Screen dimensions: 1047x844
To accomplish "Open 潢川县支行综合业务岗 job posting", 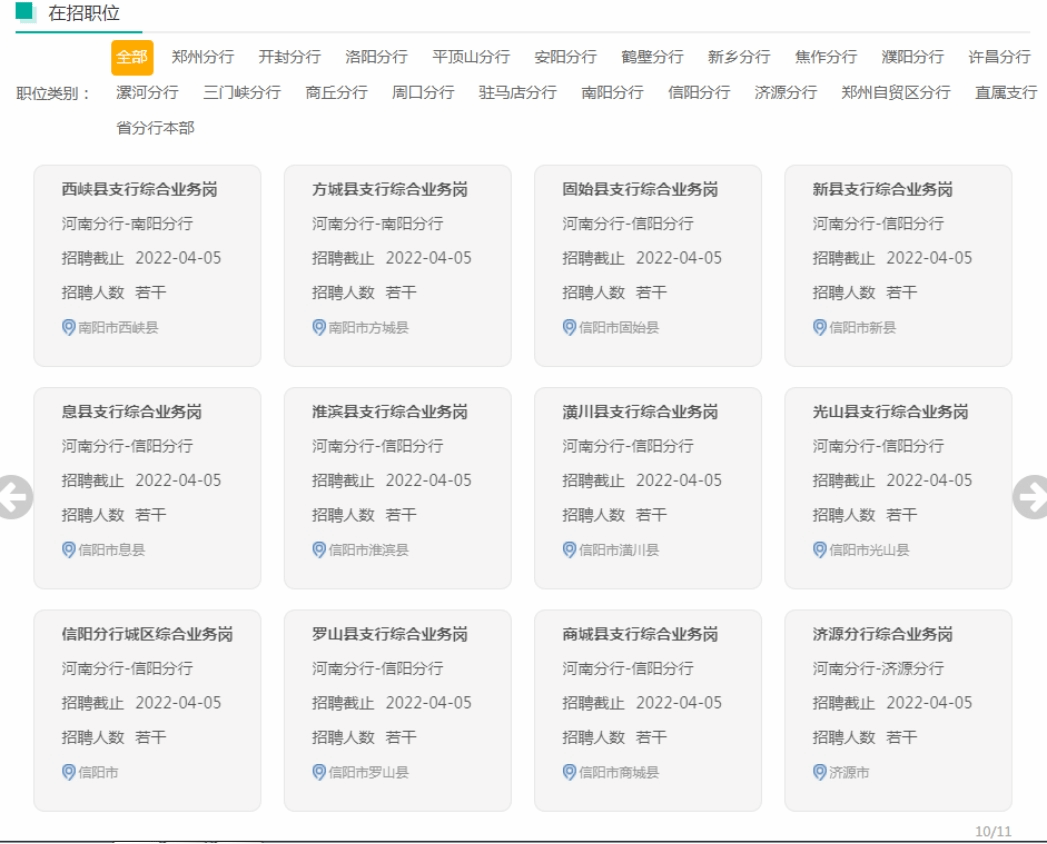I will 640,412.
